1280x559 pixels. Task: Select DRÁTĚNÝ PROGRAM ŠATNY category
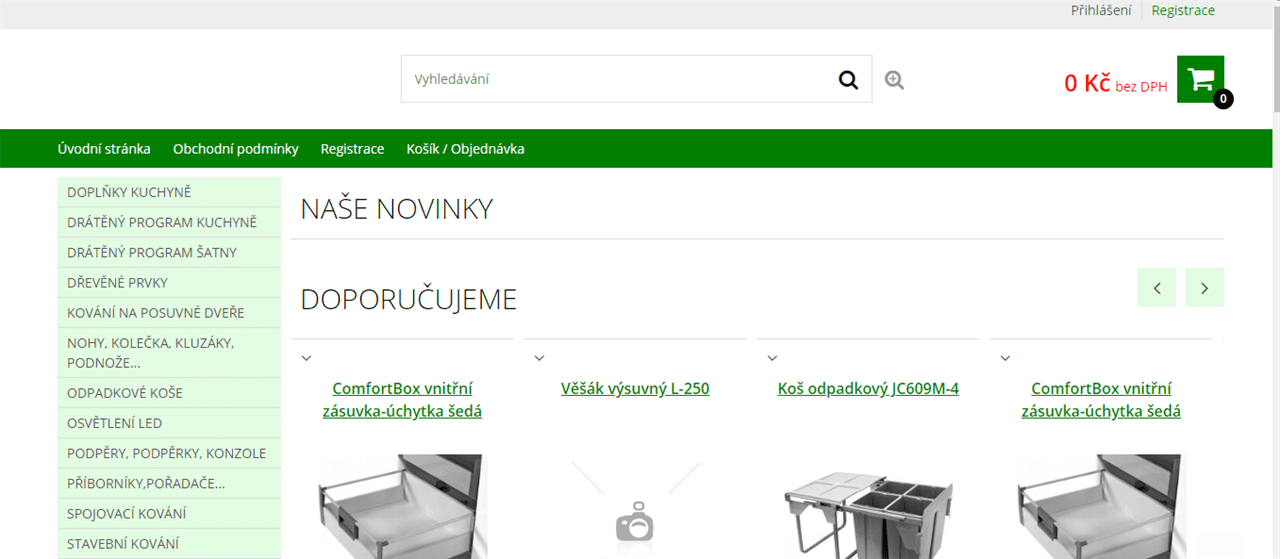(169, 252)
